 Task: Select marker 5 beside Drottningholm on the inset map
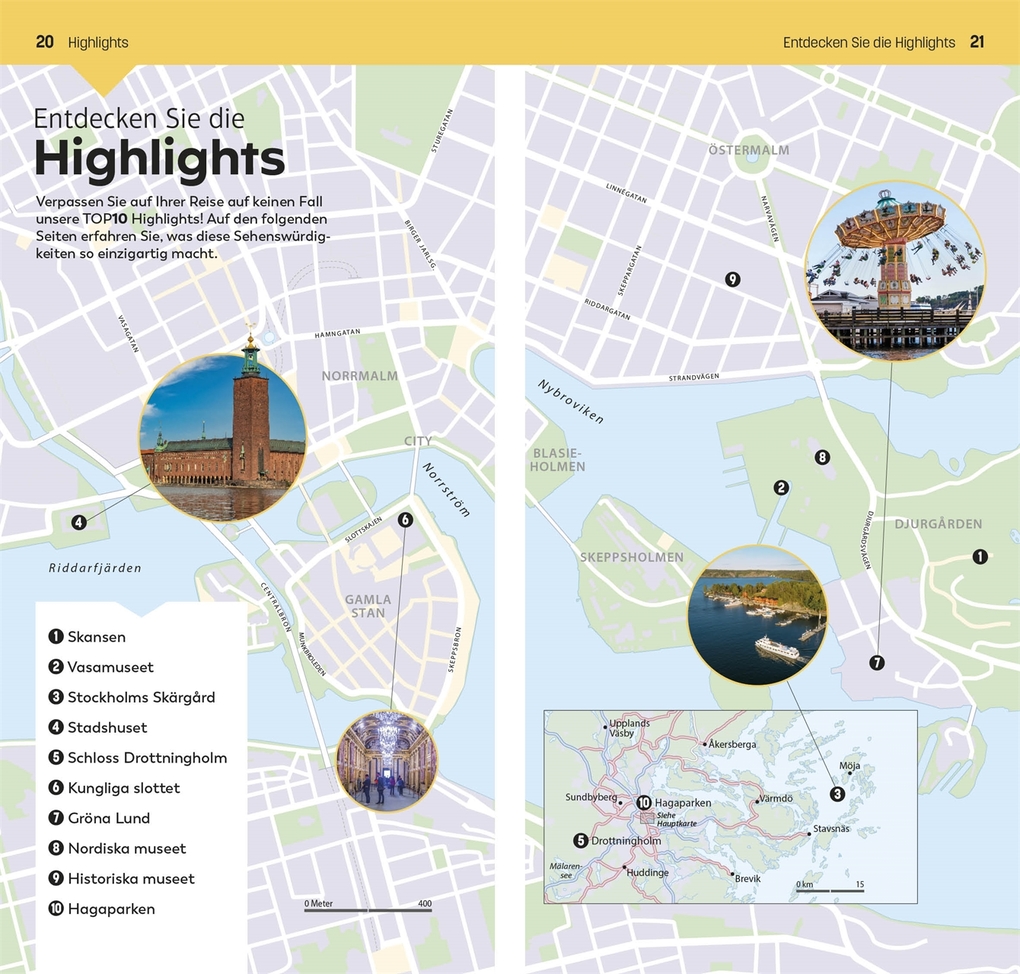pos(580,840)
